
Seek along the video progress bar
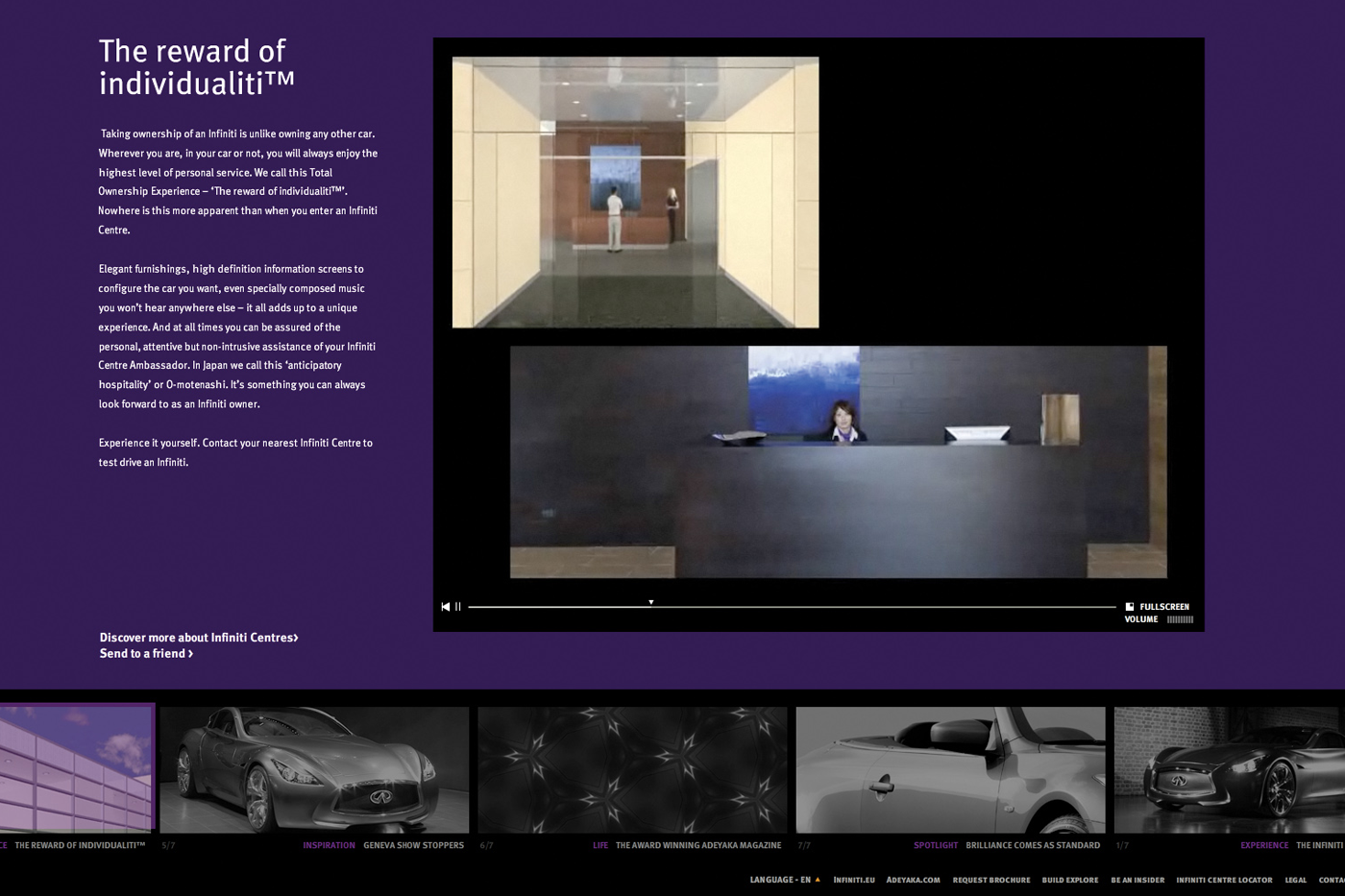point(792,607)
